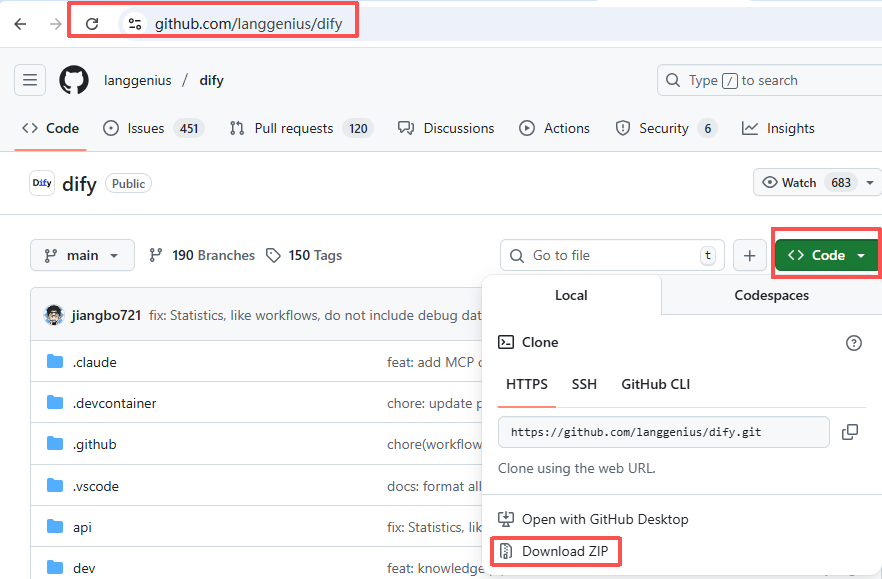The height and width of the screenshot is (579, 882).
Task: Click the clone URL text field
Action: (664, 432)
